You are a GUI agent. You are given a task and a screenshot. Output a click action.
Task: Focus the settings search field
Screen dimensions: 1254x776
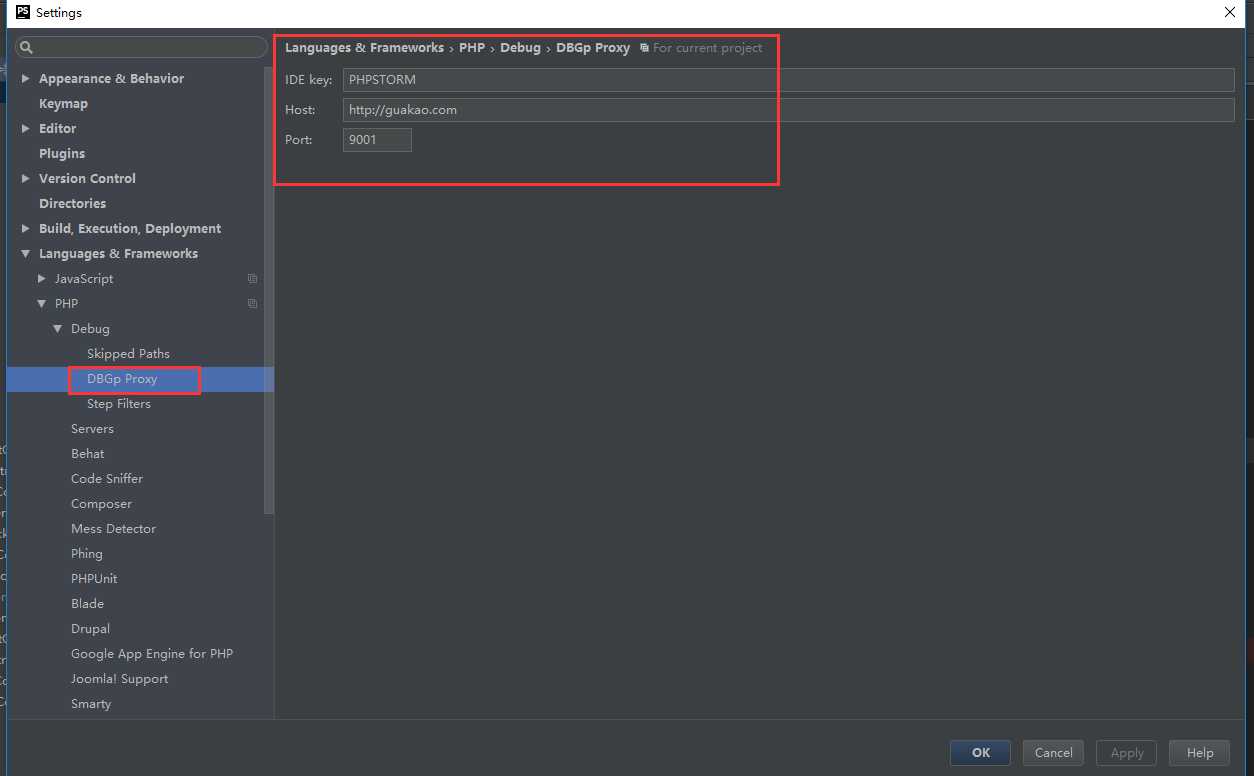coord(141,47)
